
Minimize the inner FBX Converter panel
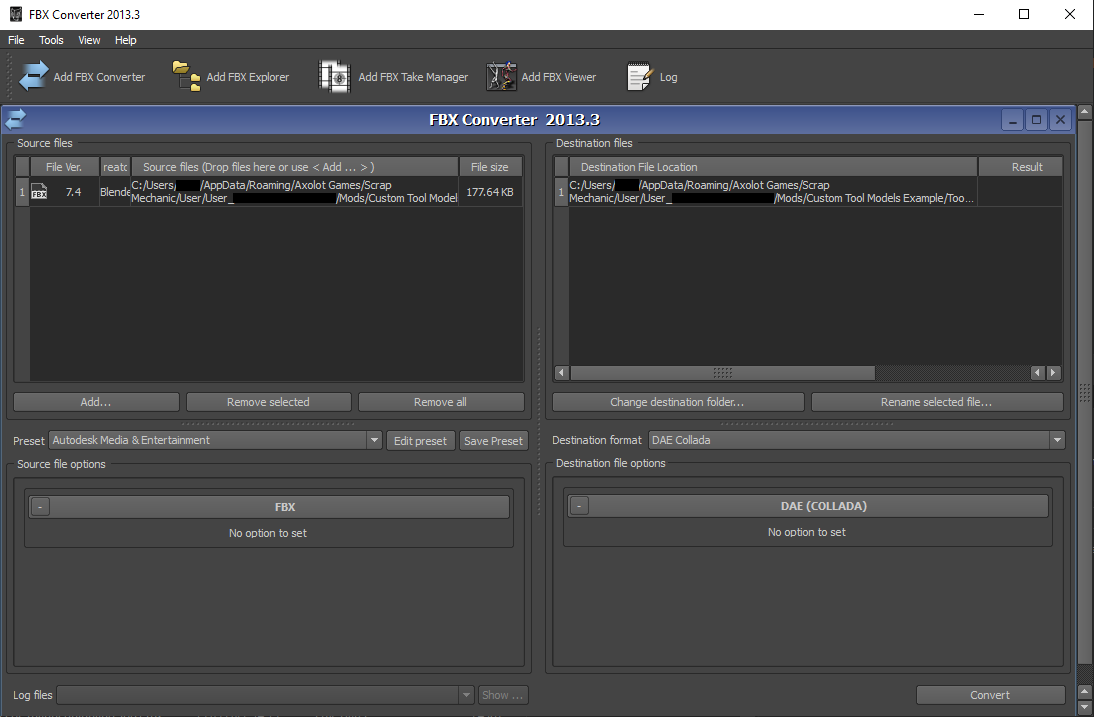click(x=1012, y=120)
